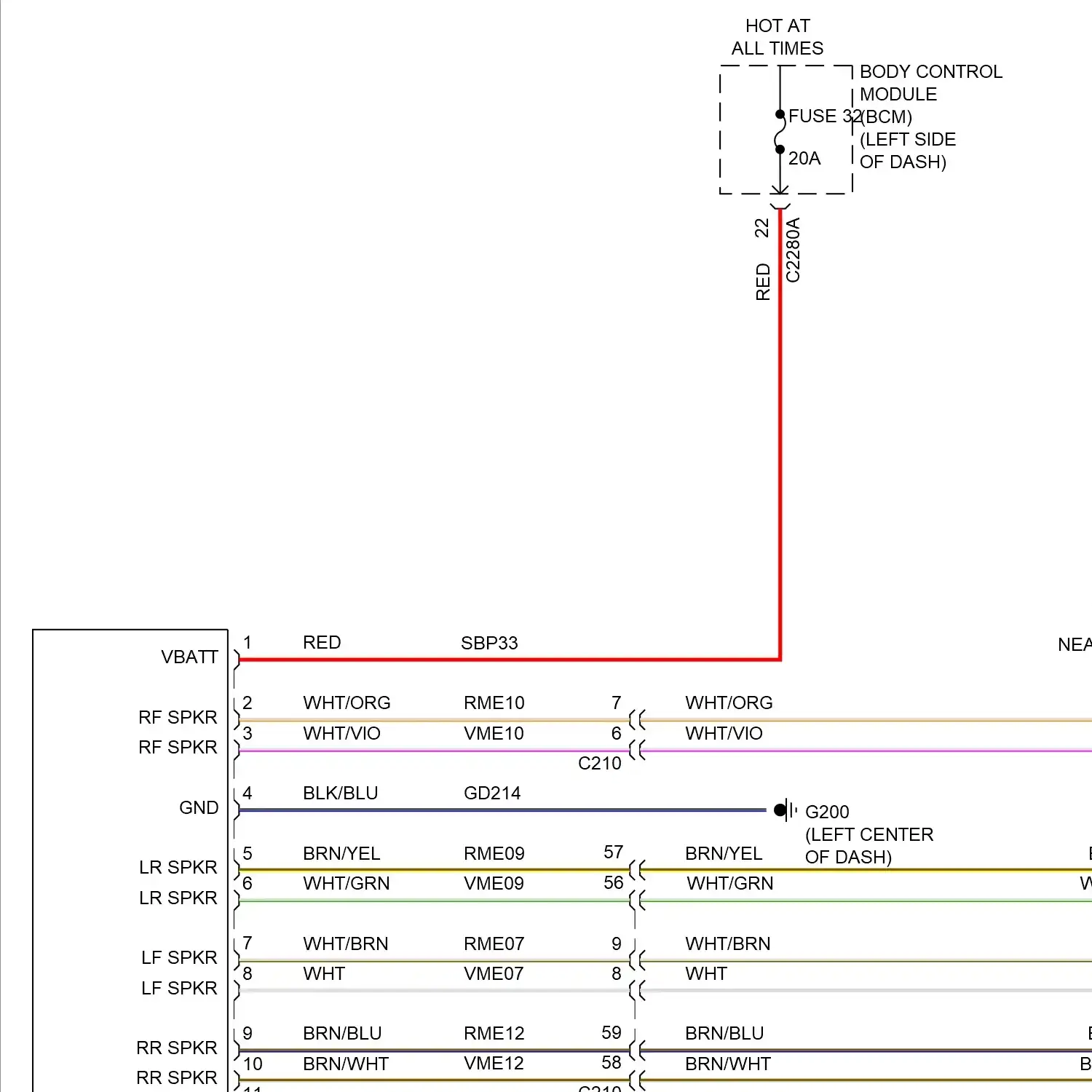Select the BRN/BLU label beside RME12
Image resolution: width=1092 pixels, height=1092 pixels.
pos(342,1034)
